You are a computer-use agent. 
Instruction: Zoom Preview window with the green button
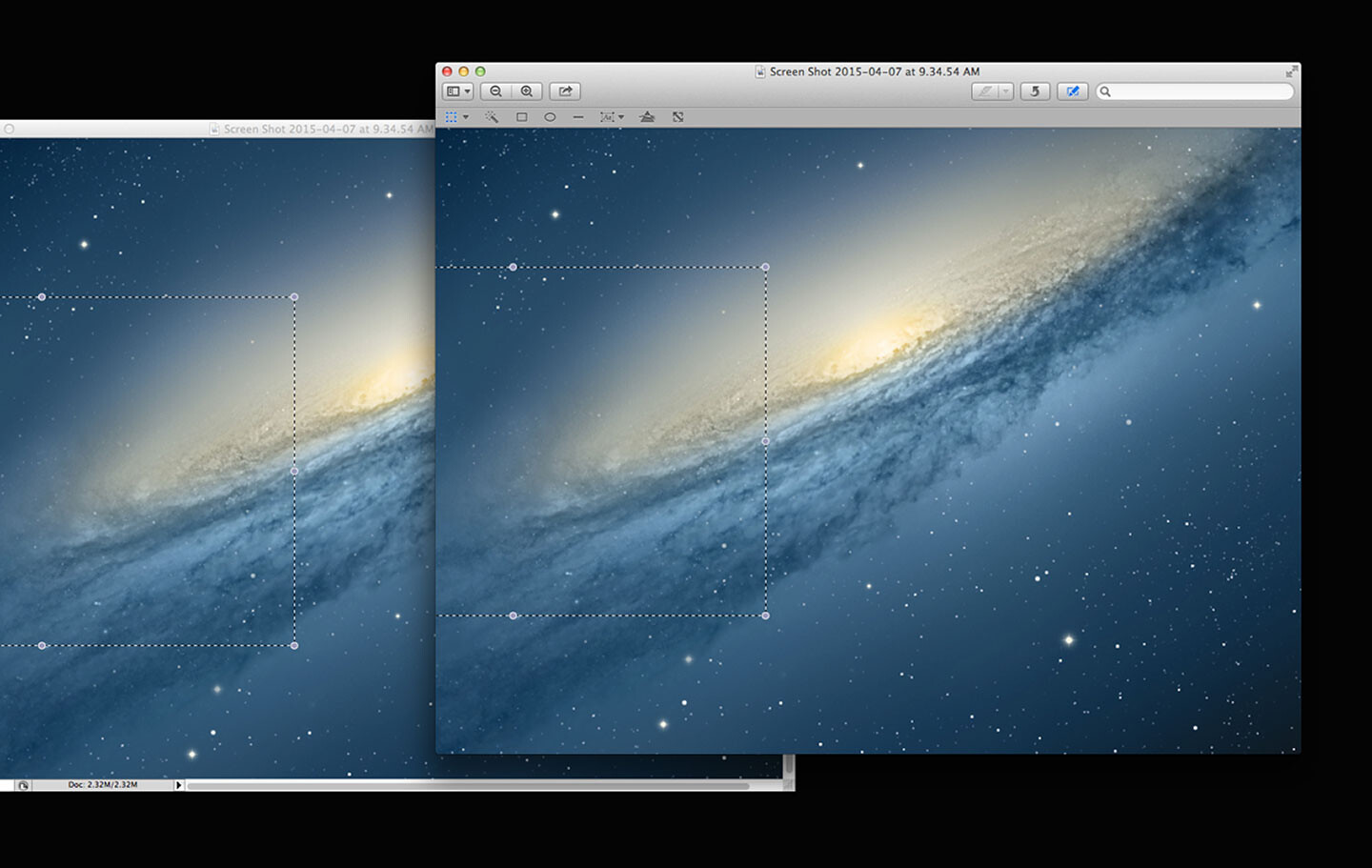point(480,71)
